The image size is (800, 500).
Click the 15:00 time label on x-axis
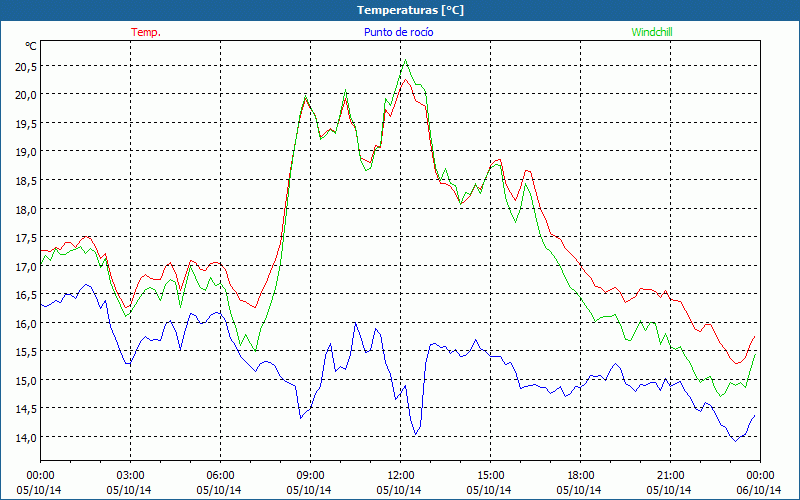[x=490, y=475]
